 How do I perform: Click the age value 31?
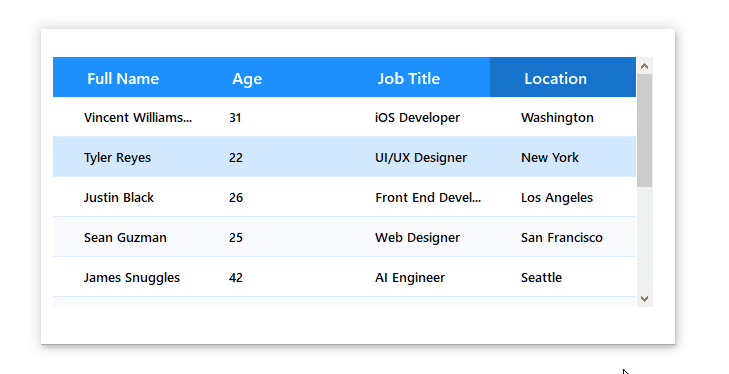tap(235, 118)
